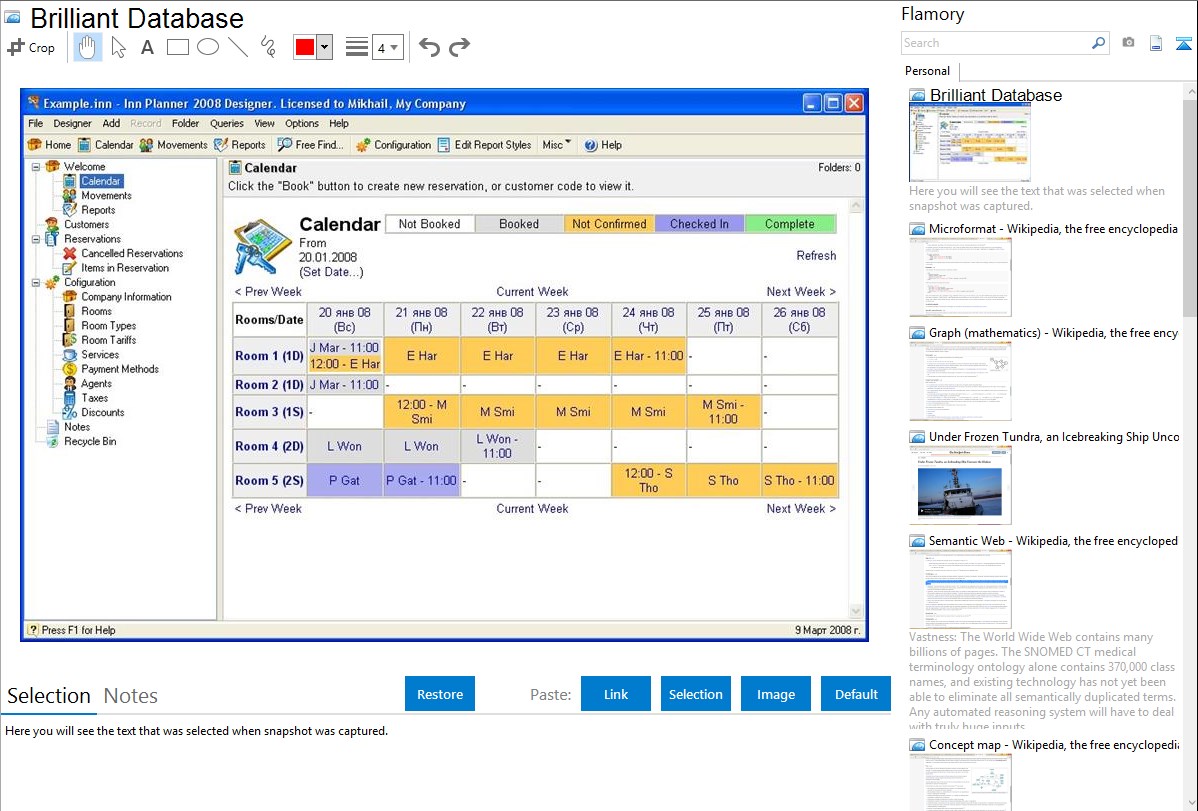The width and height of the screenshot is (1198, 811).
Task: Open the Designer menu
Action: (73, 123)
